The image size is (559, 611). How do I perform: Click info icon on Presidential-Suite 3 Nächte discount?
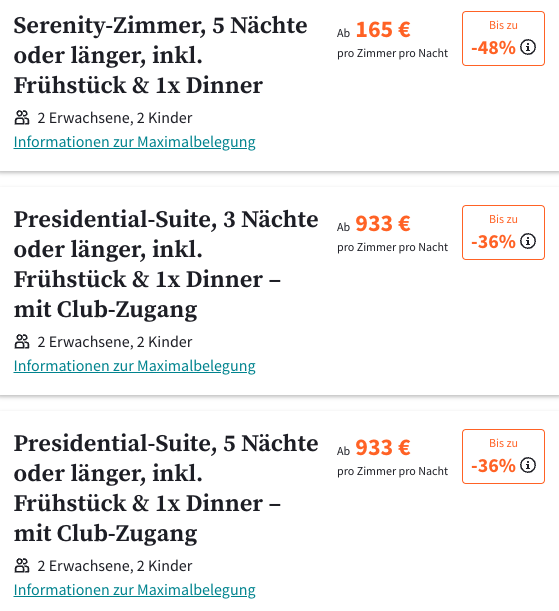click(528, 241)
